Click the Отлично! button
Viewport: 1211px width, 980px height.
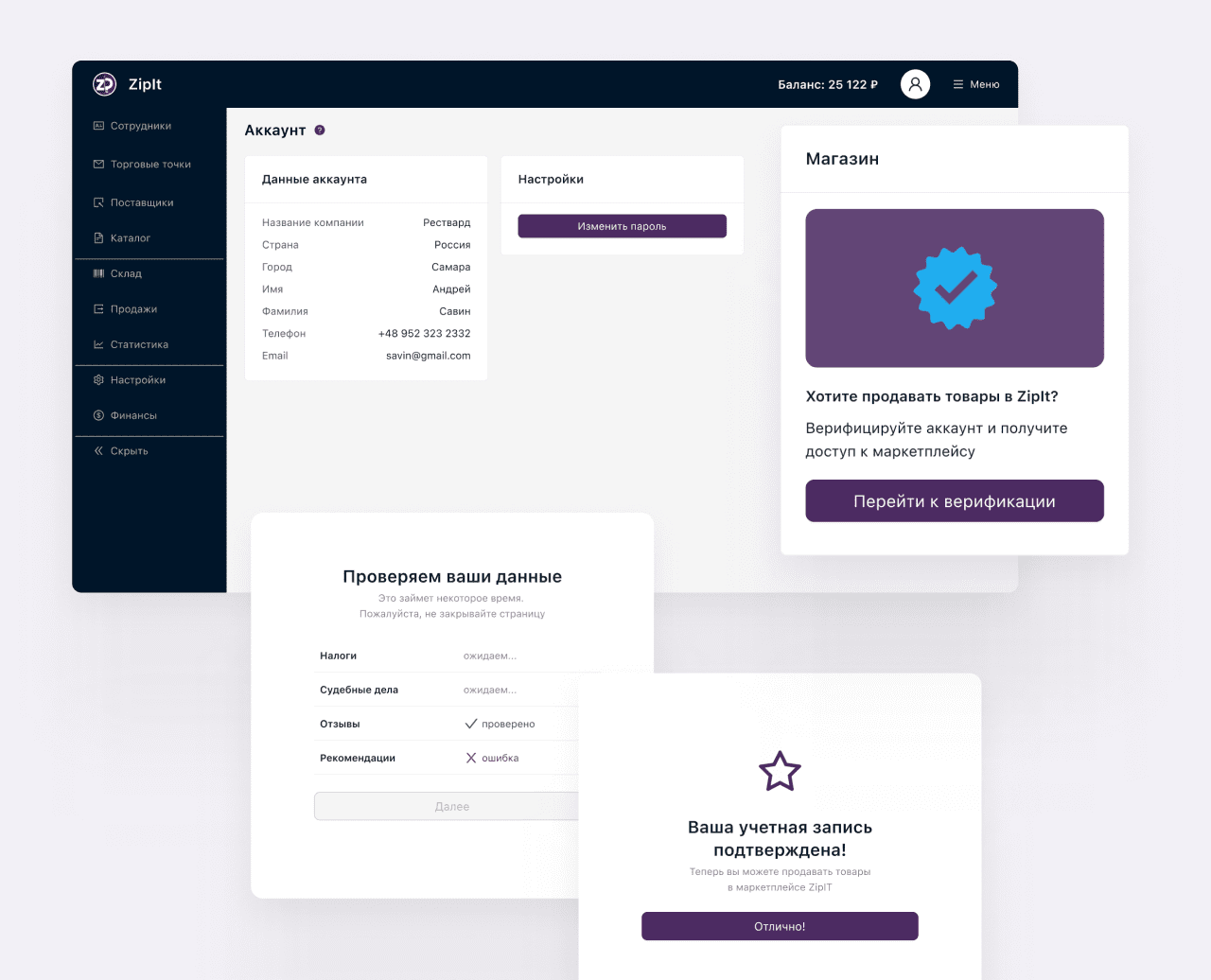(x=780, y=926)
